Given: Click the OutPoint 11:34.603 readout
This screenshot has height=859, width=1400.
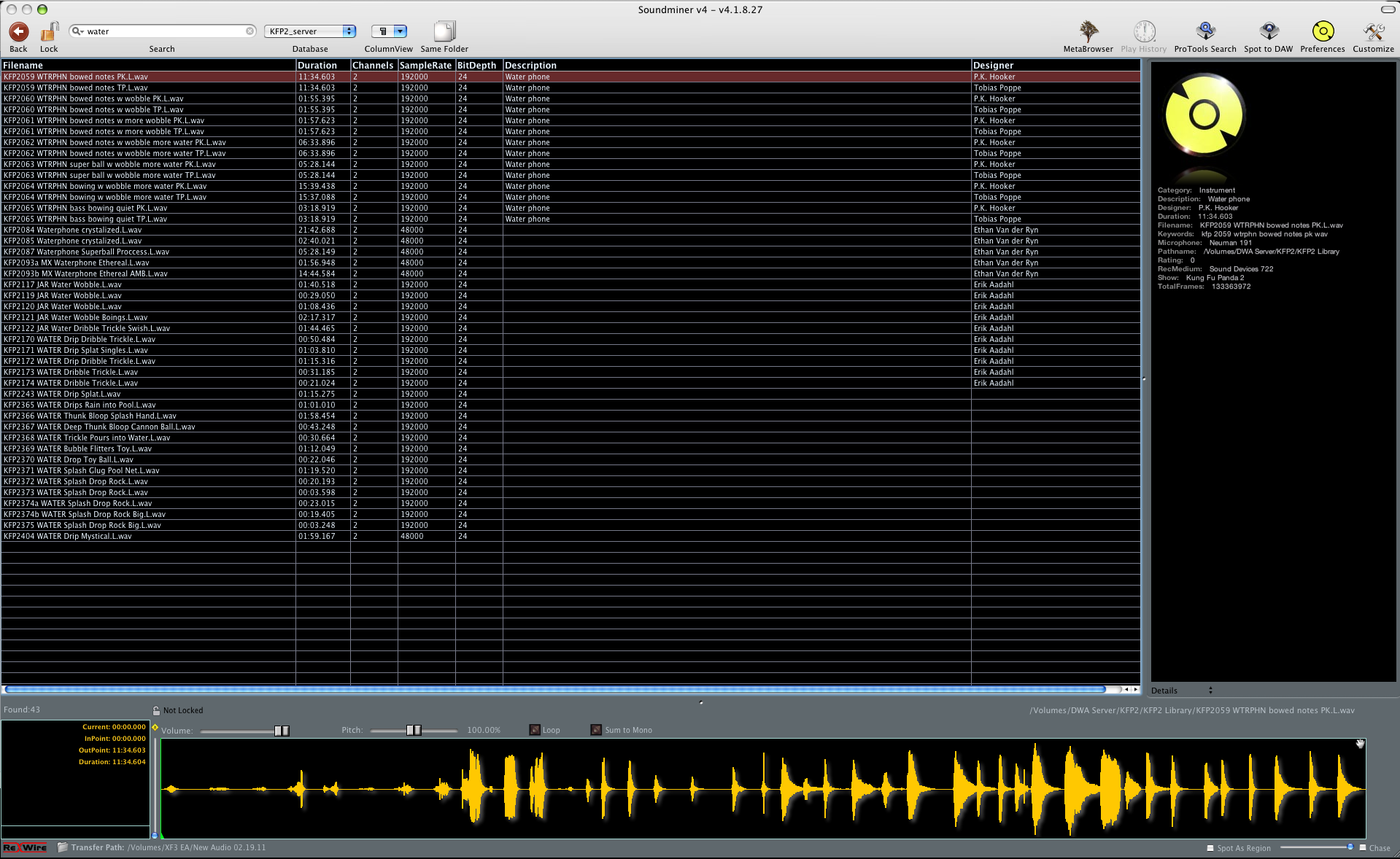Looking at the screenshot, I should 112,750.
